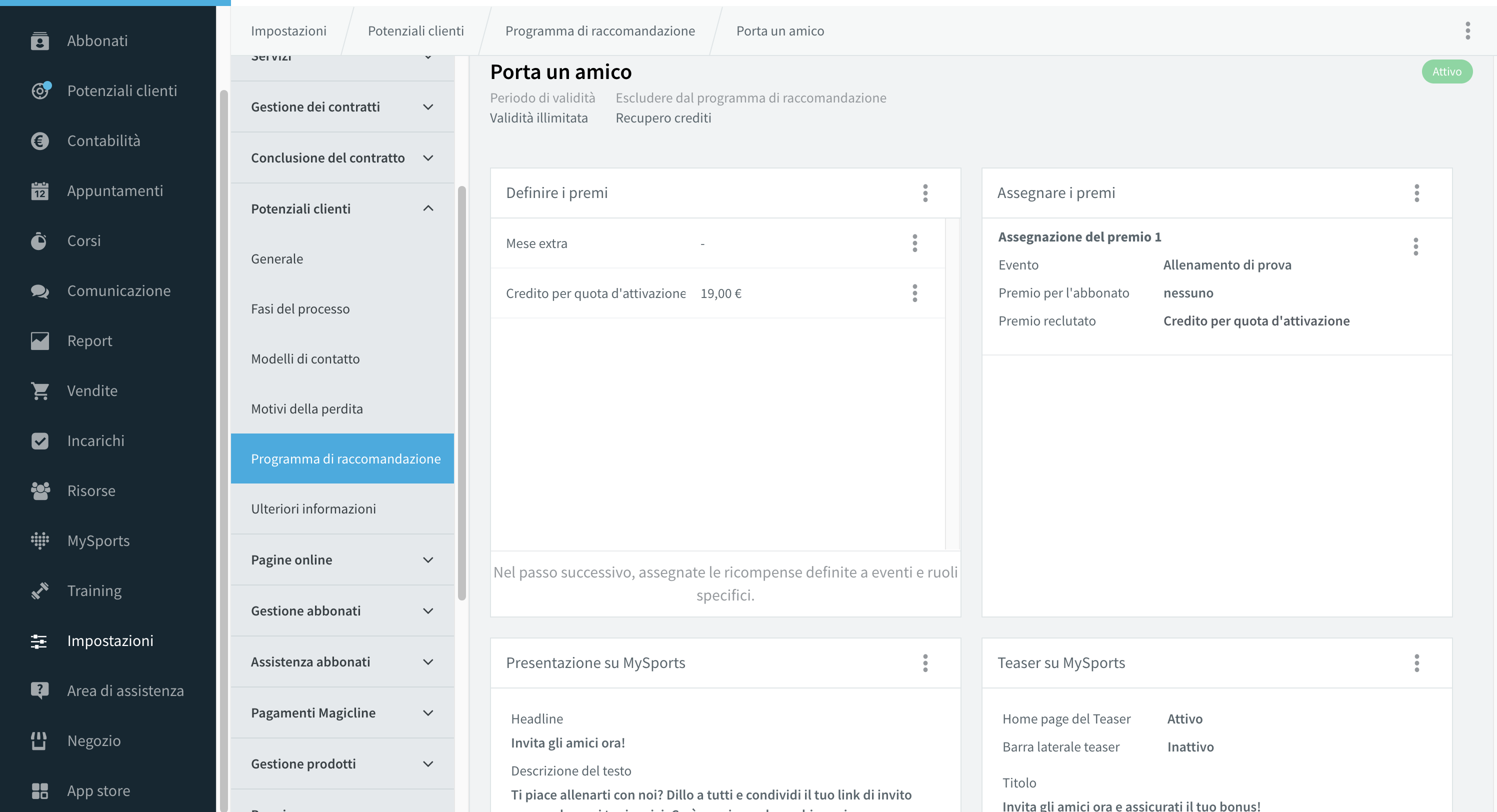Go to Programma di raccomandazione breadcrumb
The width and height of the screenshot is (1497, 812).
pos(599,31)
